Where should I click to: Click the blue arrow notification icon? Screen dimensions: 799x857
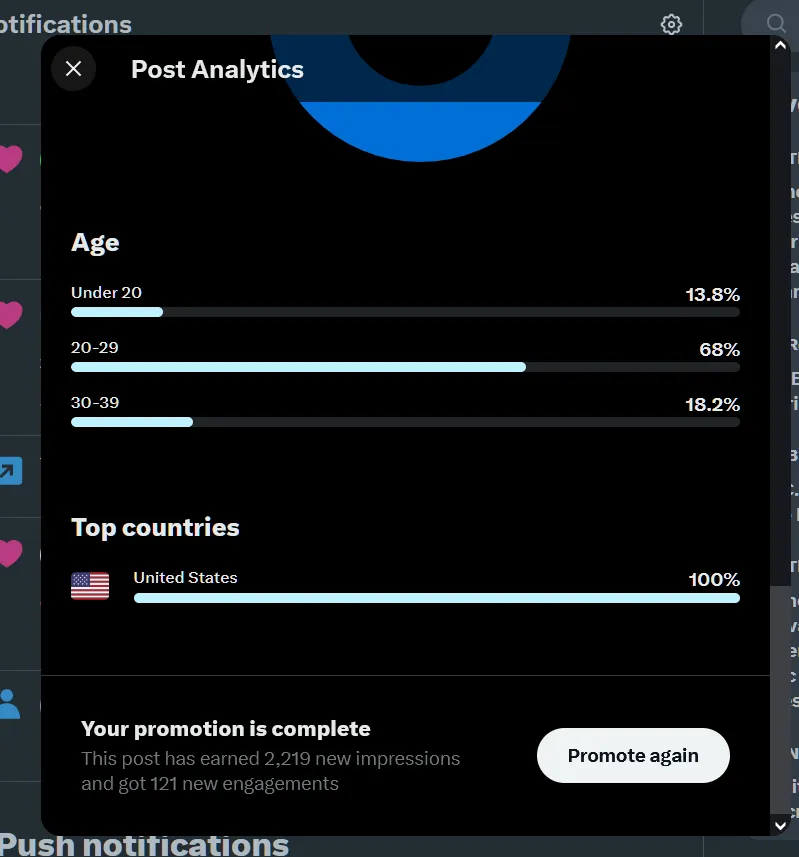[10, 470]
